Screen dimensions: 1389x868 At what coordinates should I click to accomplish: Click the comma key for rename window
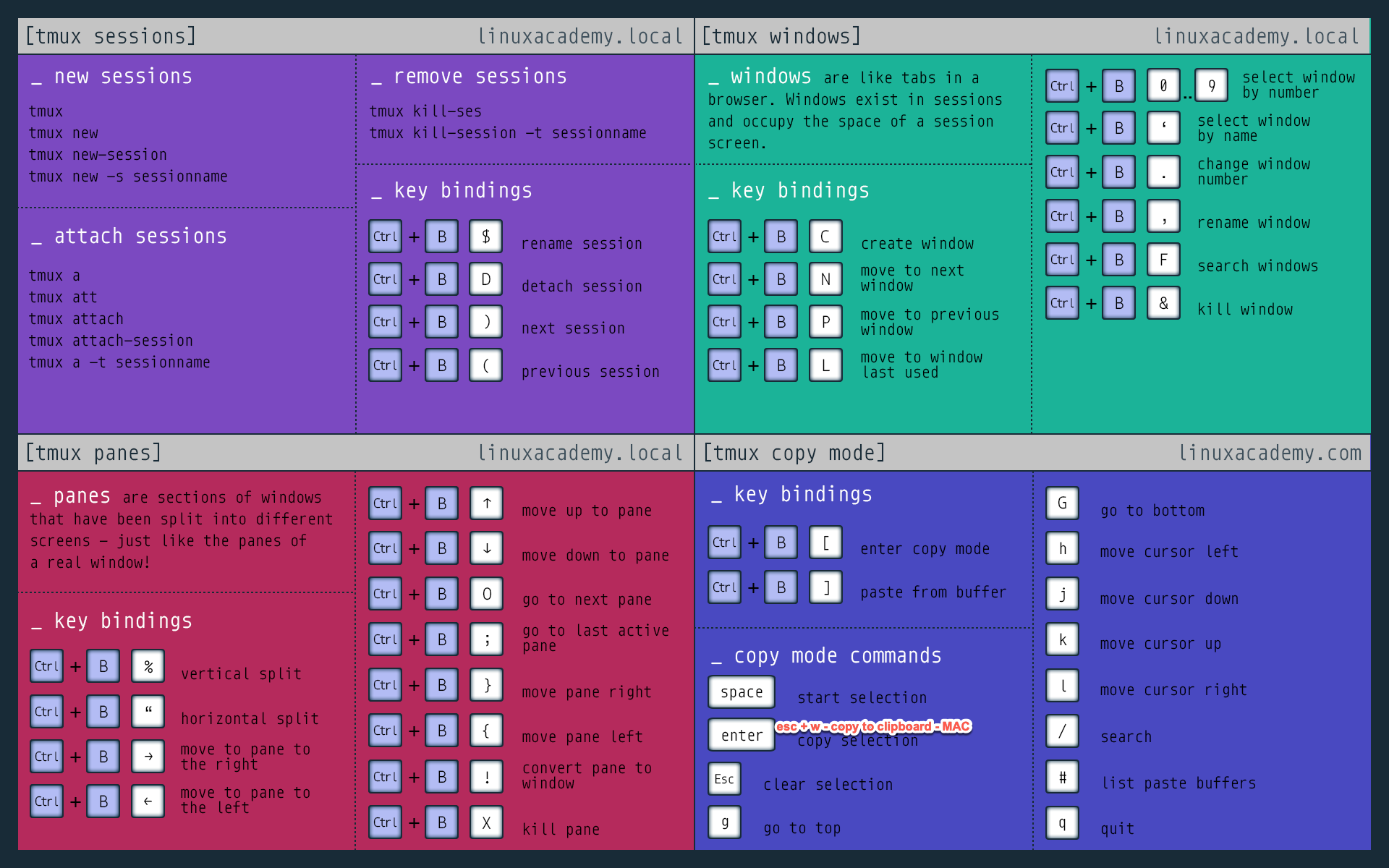click(1163, 216)
